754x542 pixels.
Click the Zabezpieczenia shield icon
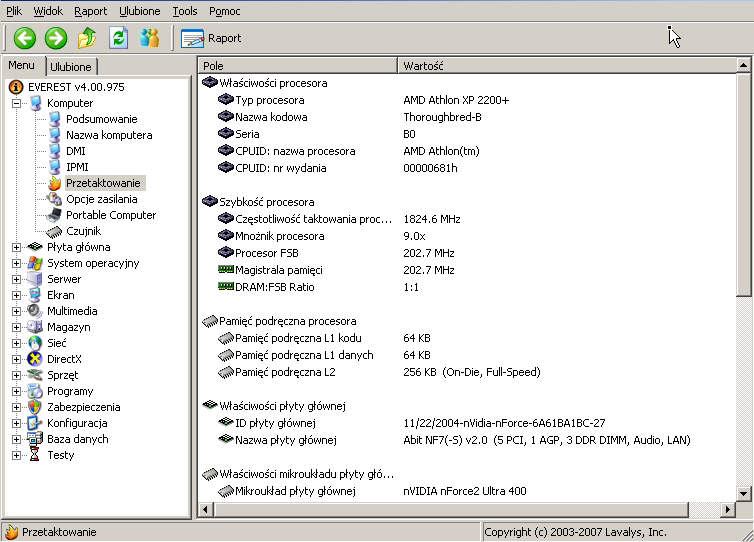click(x=35, y=407)
